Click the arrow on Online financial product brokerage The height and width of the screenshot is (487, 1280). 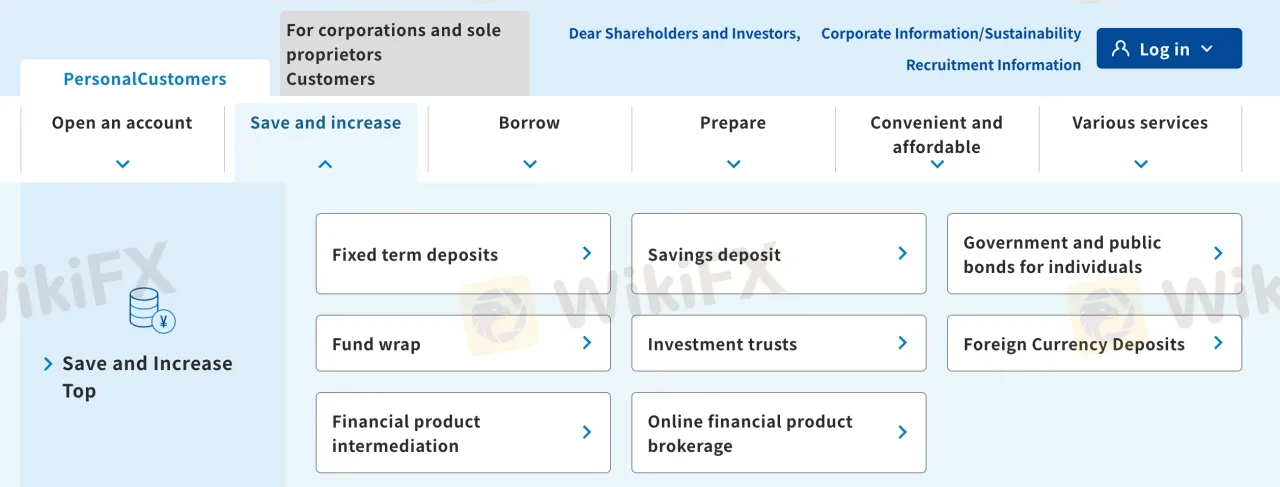click(x=902, y=432)
